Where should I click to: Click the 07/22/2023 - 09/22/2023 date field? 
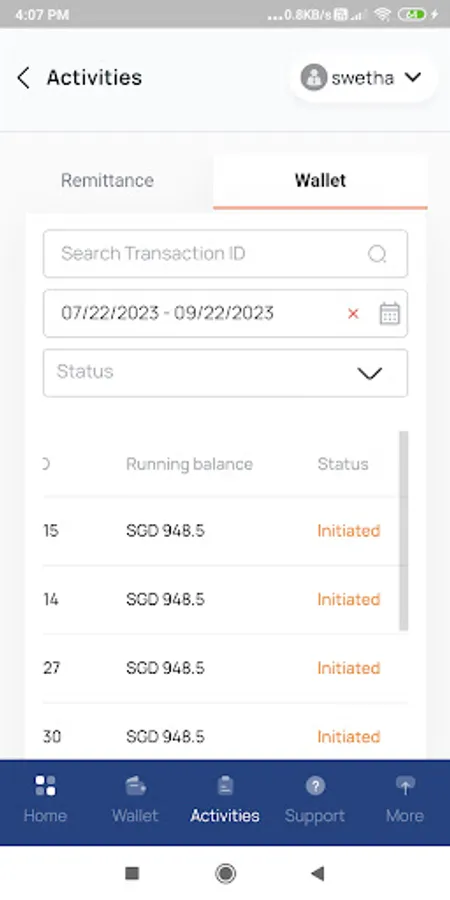pyautogui.click(x=225, y=313)
